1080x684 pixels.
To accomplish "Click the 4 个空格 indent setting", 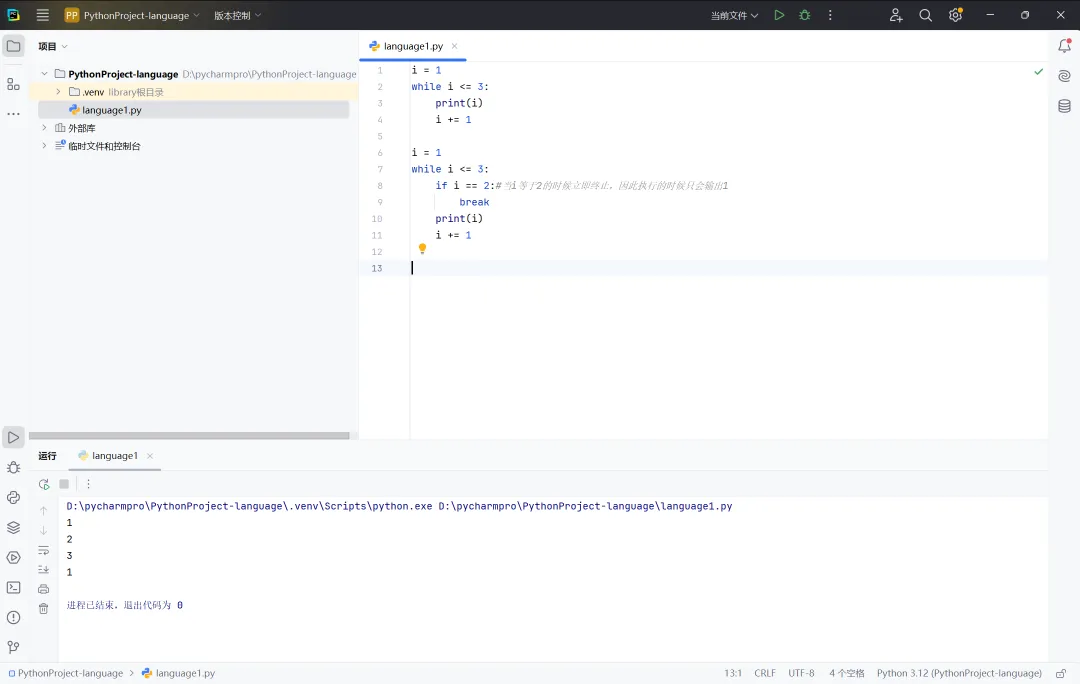I will 847,673.
